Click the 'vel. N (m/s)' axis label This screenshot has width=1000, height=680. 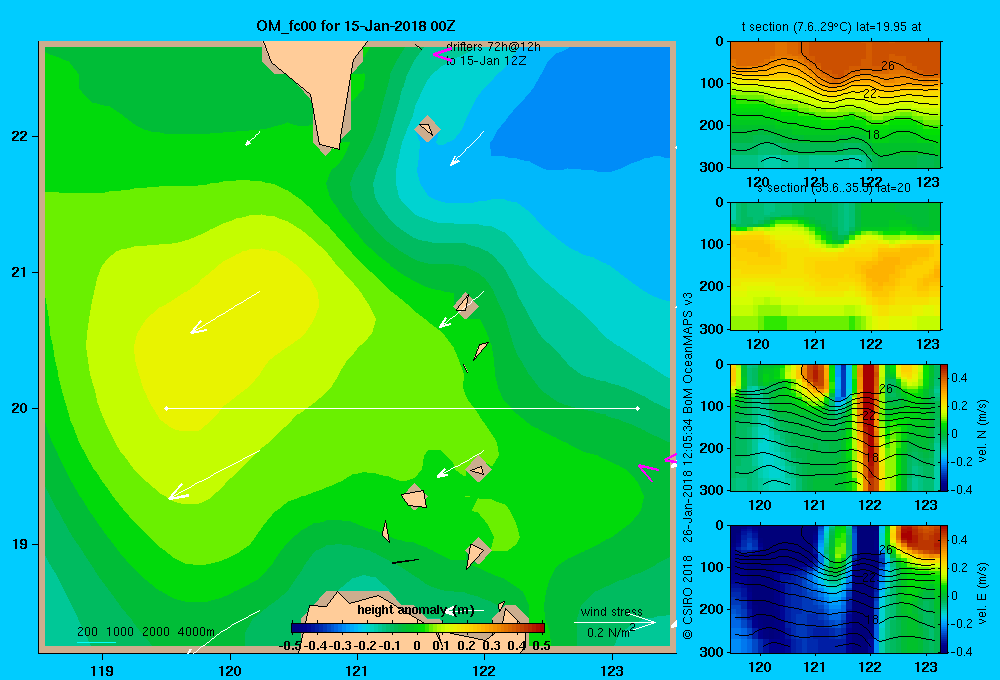[x=983, y=431]
